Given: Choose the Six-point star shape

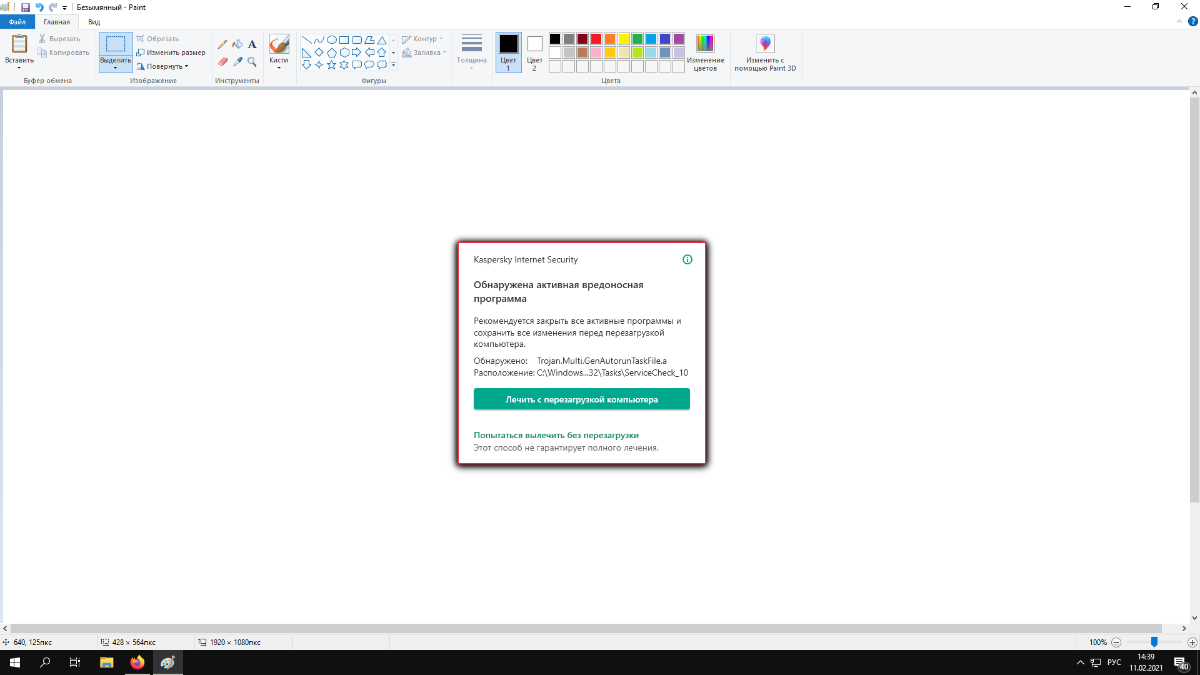Looking at the screenshot, I should 344,65.
